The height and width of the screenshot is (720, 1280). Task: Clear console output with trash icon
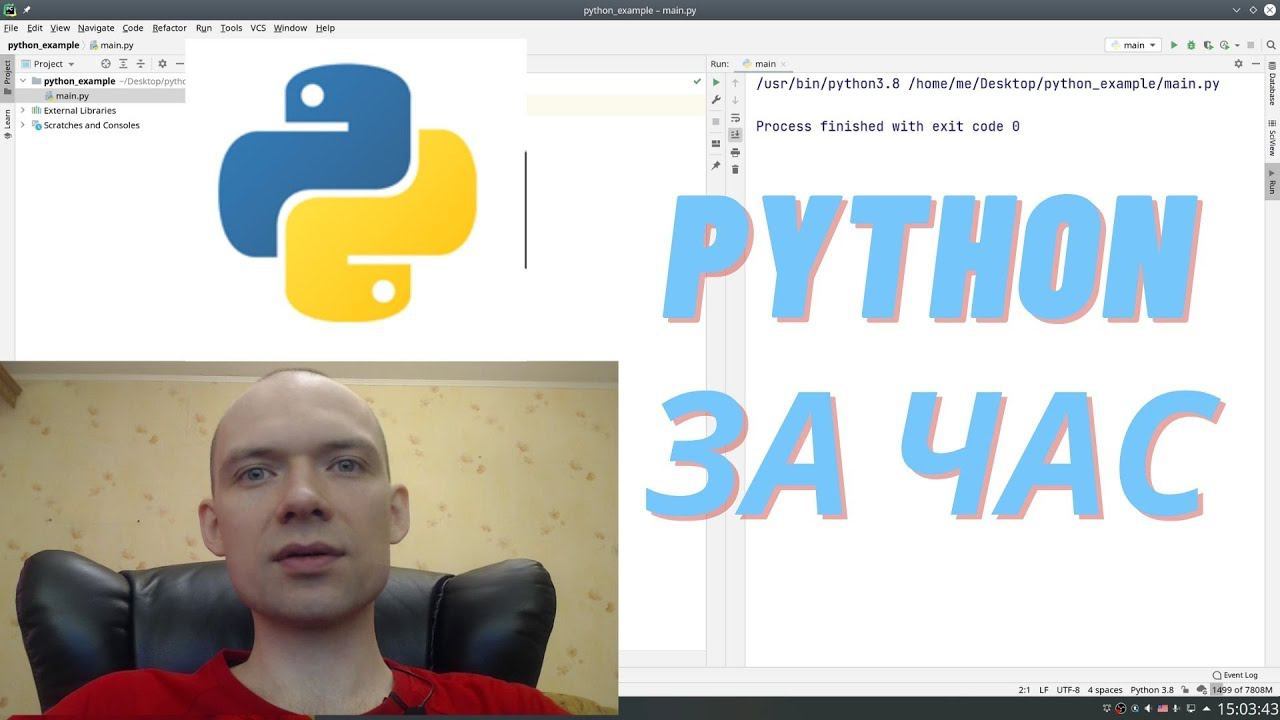tap(735, 169)
